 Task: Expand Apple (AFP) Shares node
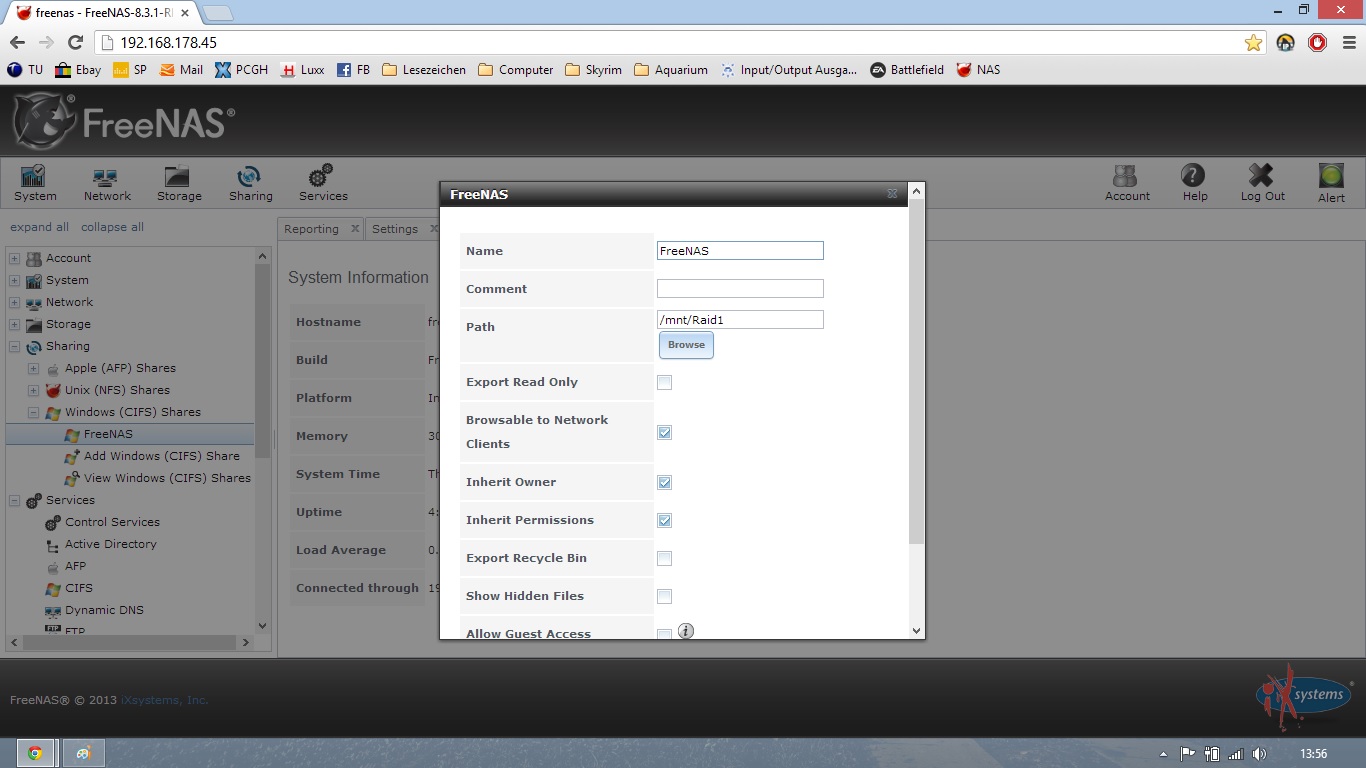coord(33,368)
